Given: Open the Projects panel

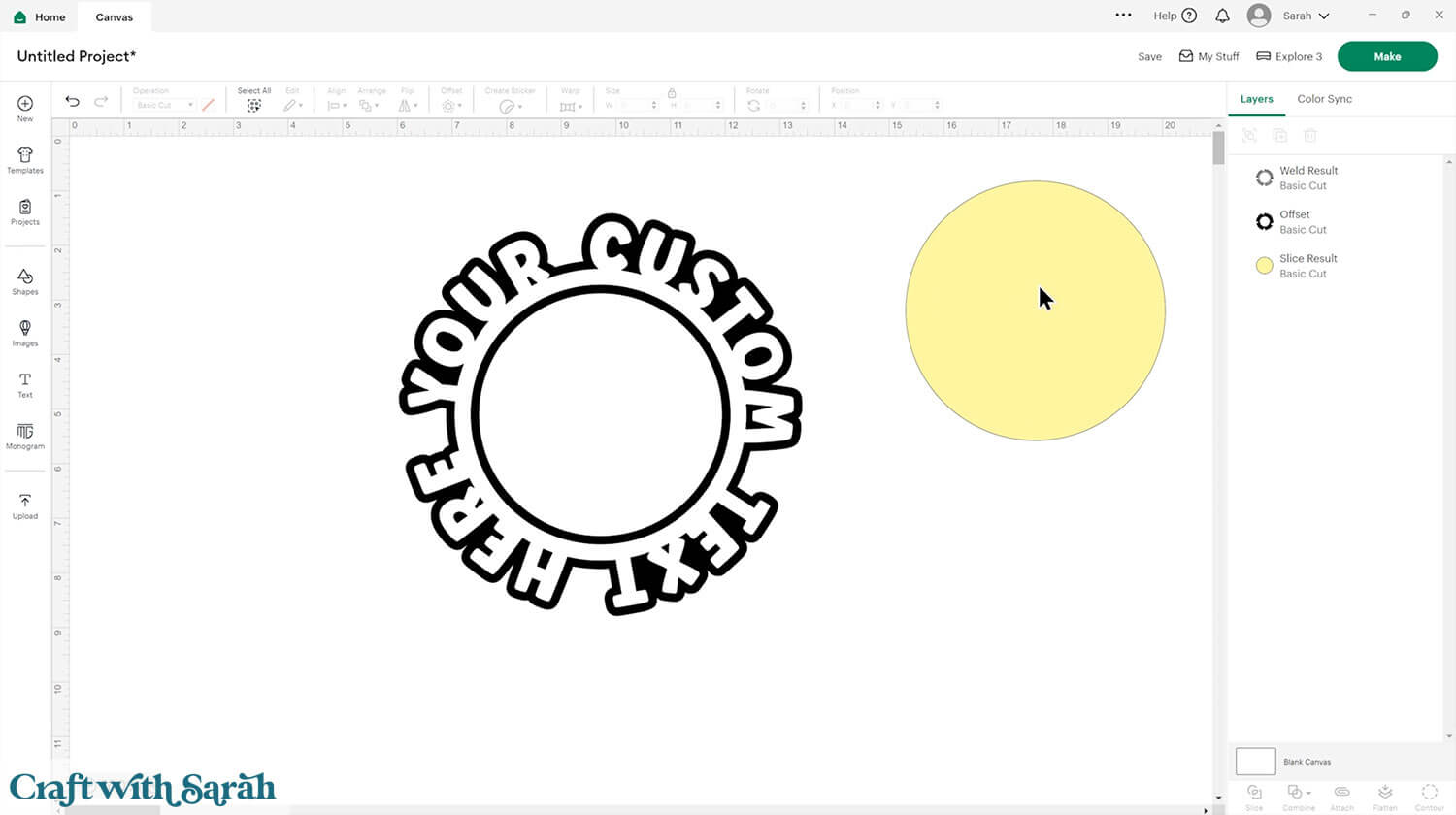Looking at the screenshot, I should pyautogui.click(x=25, y=212).
